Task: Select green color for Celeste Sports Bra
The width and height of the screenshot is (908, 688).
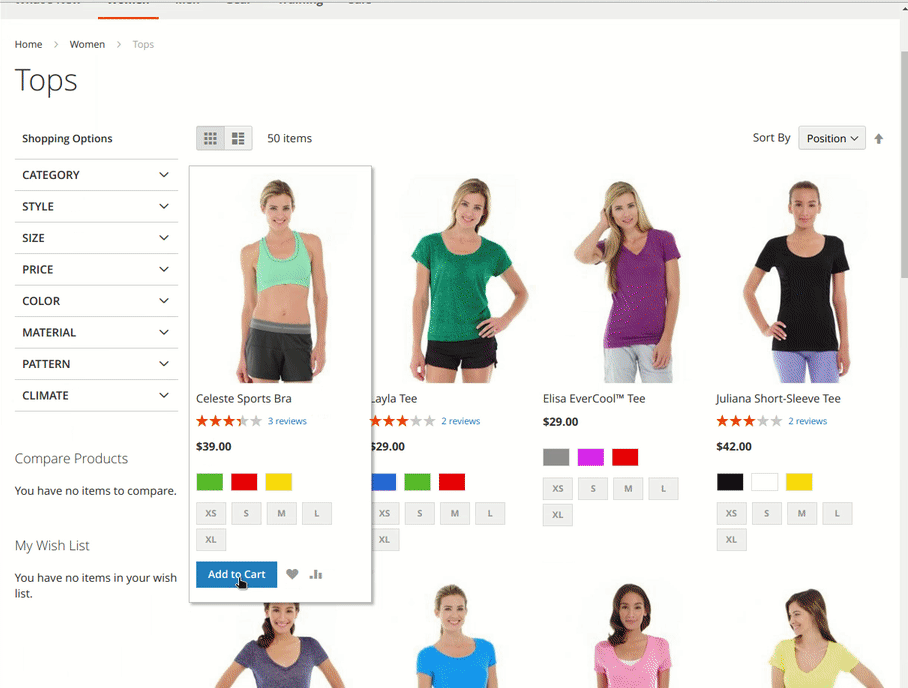Action: [x=210, y=482]
